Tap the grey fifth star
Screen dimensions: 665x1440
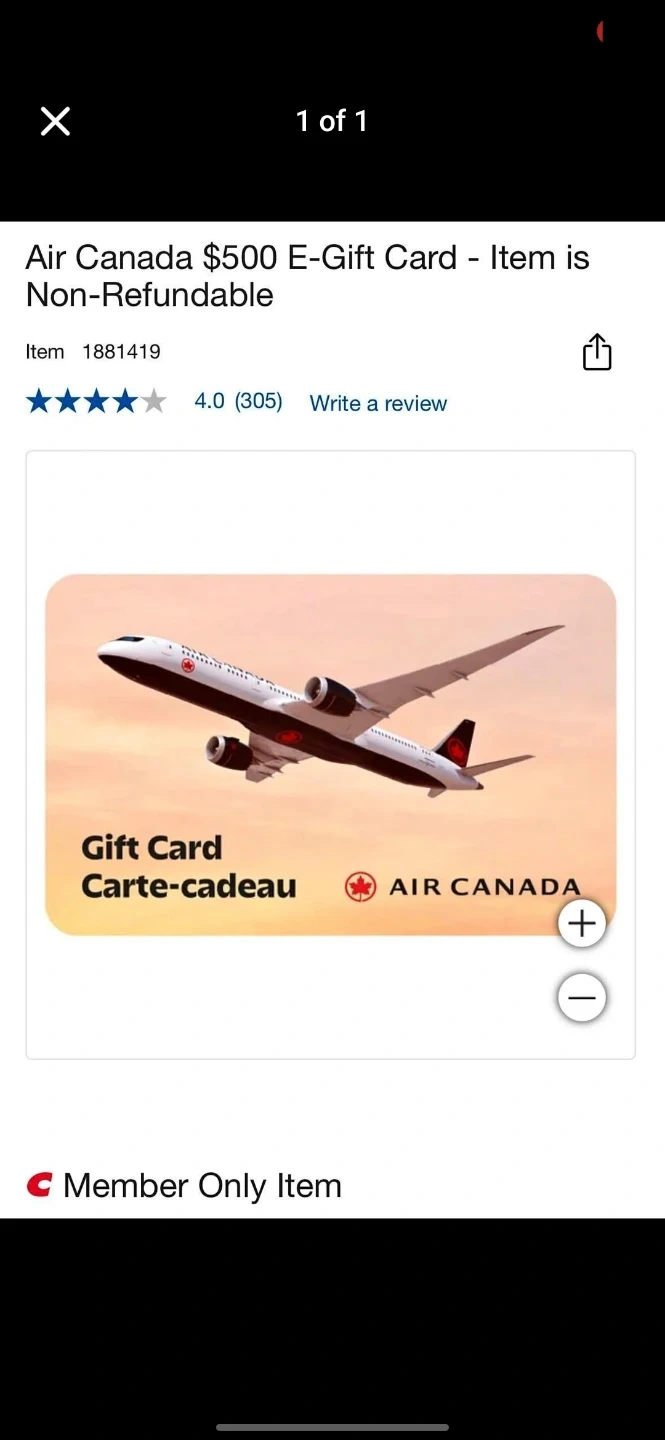tap(153, 402)
